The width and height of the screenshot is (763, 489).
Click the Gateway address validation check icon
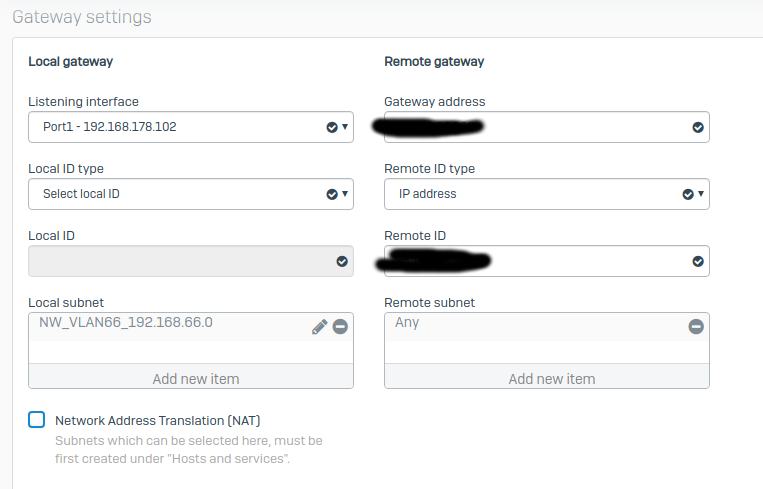pyautogui.click(x=698, y=127)
